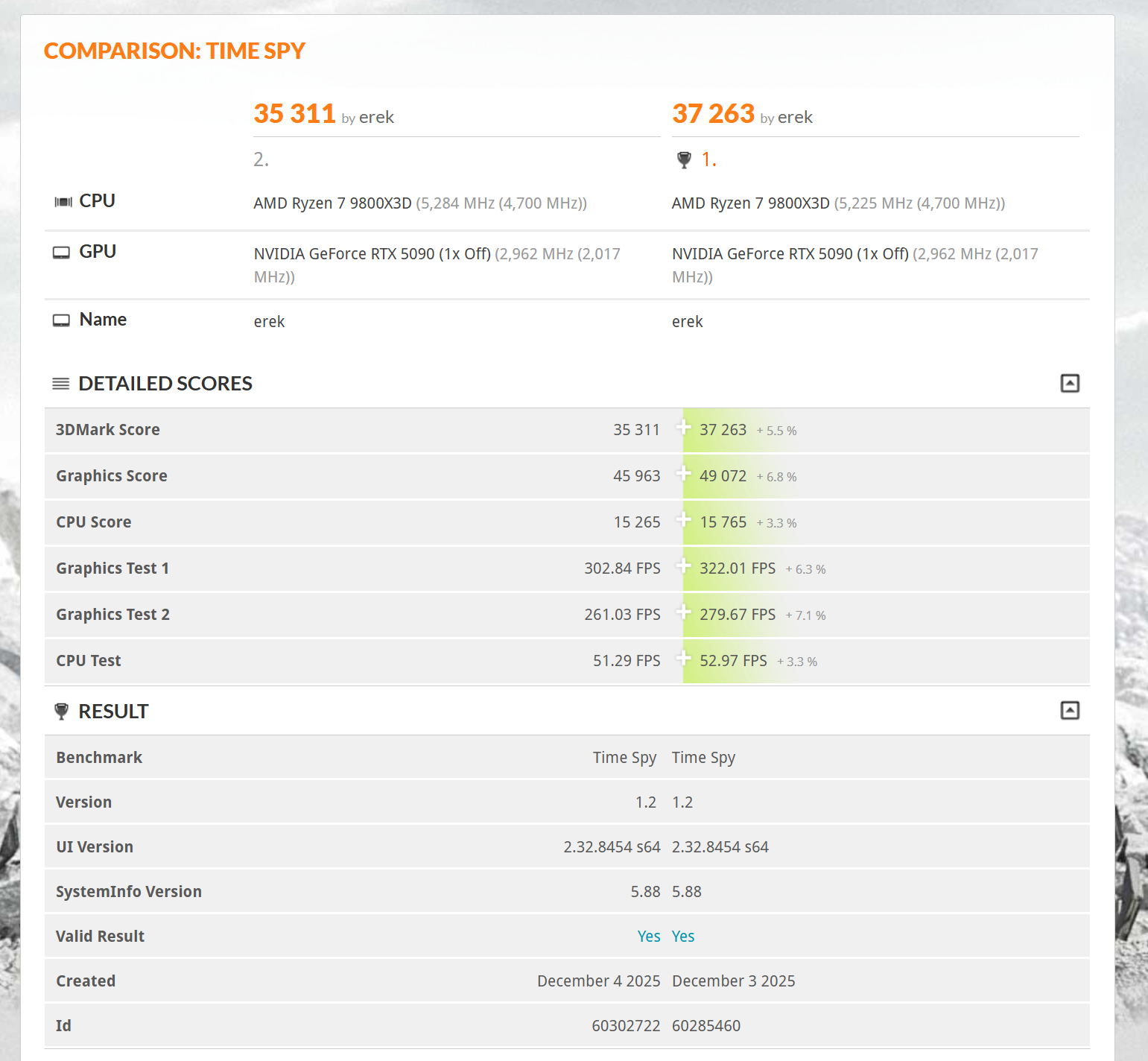Image resolution: width=1148 pixels, height=1061 pixels.
Task: Click the second Valid Result Yes link
Action: pos(683,937)
